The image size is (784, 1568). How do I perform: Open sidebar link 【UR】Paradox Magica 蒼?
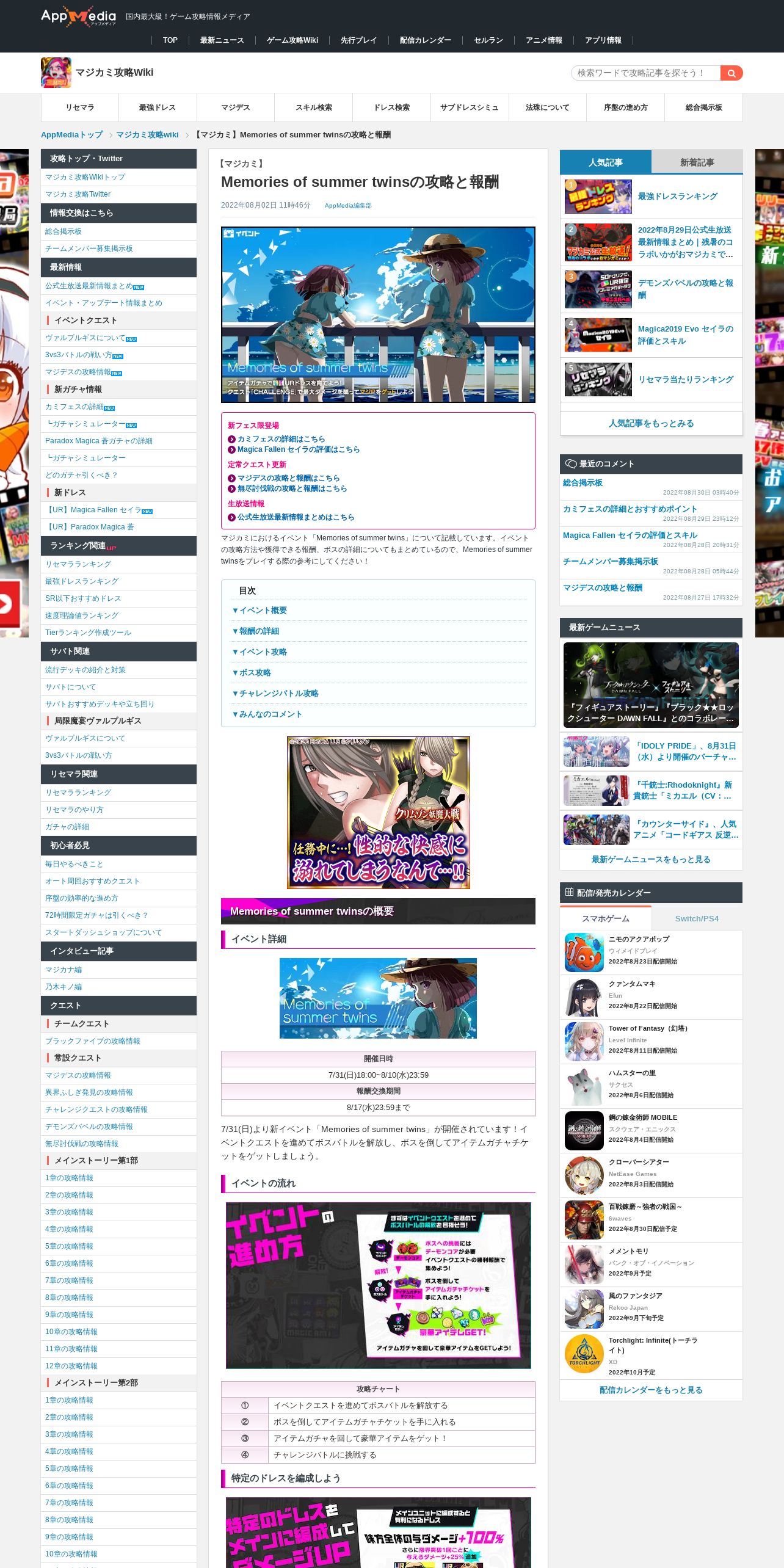click(89, 527)
